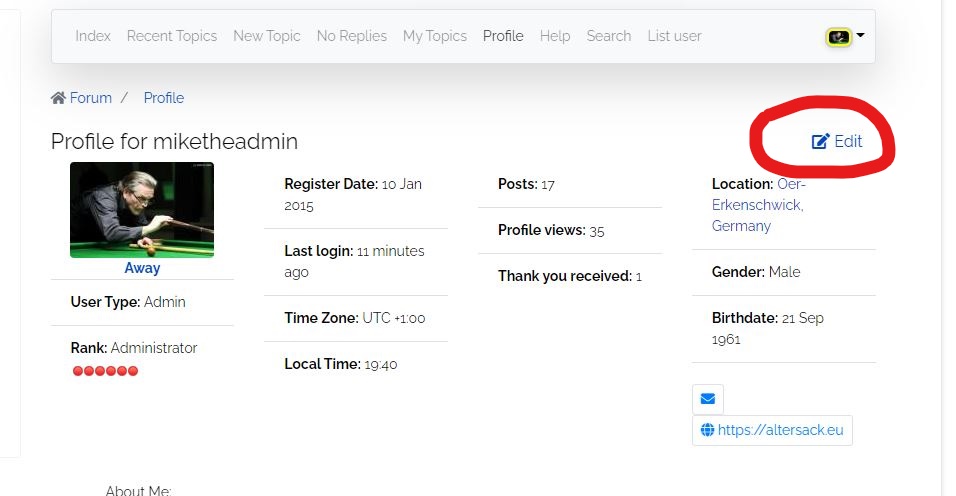The height and width of the screenshot is (496, 956).
Task: Click the snooker player profile picture
Action: coord(142,210)
